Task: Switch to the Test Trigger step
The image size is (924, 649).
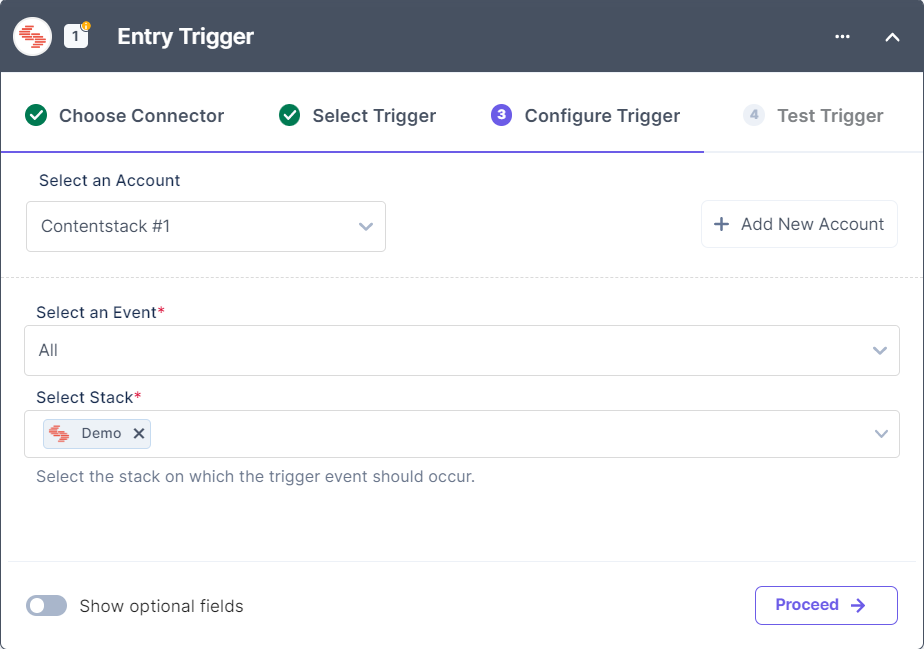Action: (x=829, y=115)
